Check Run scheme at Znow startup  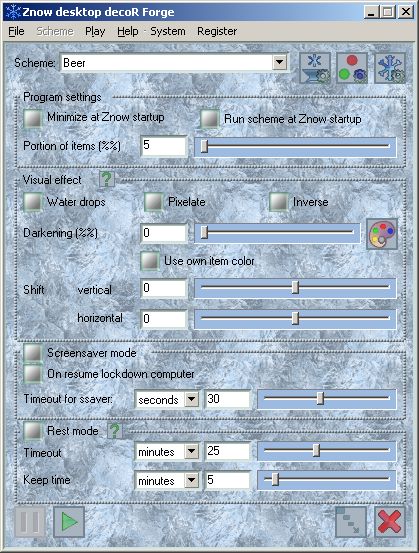pyautogui.click(x=210, y=119)
